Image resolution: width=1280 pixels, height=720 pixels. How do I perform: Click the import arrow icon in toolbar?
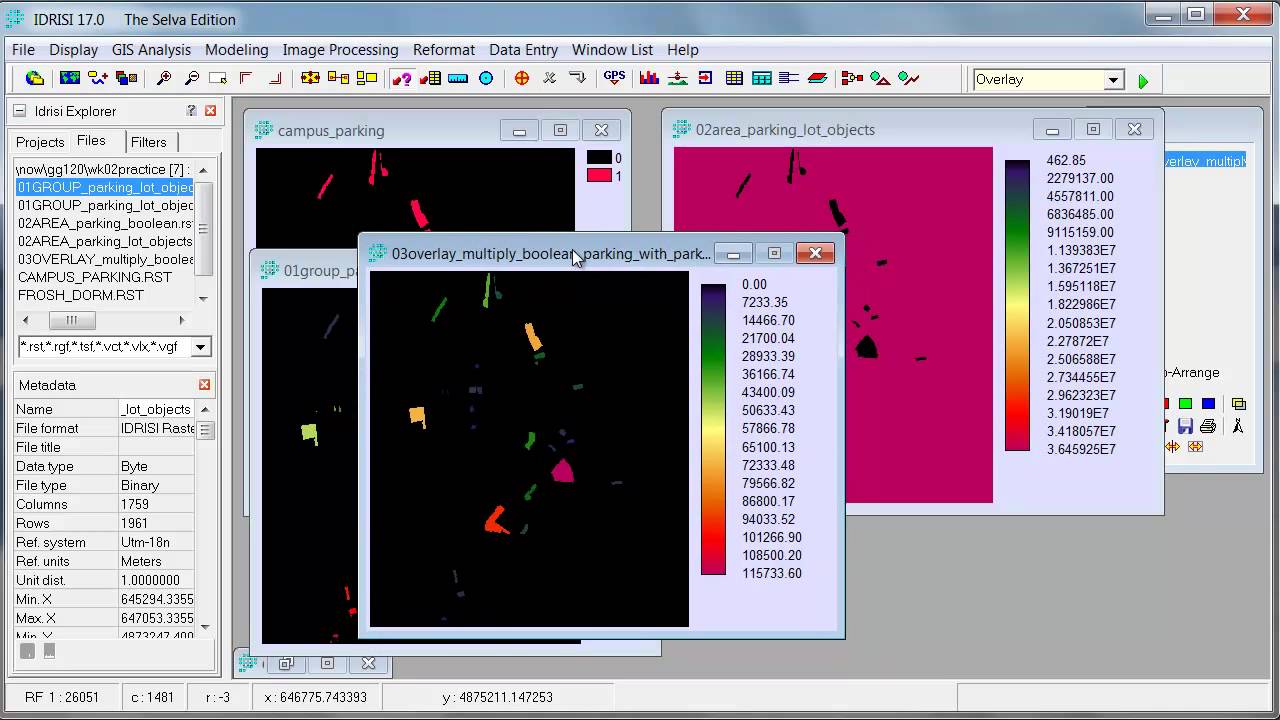705,78
